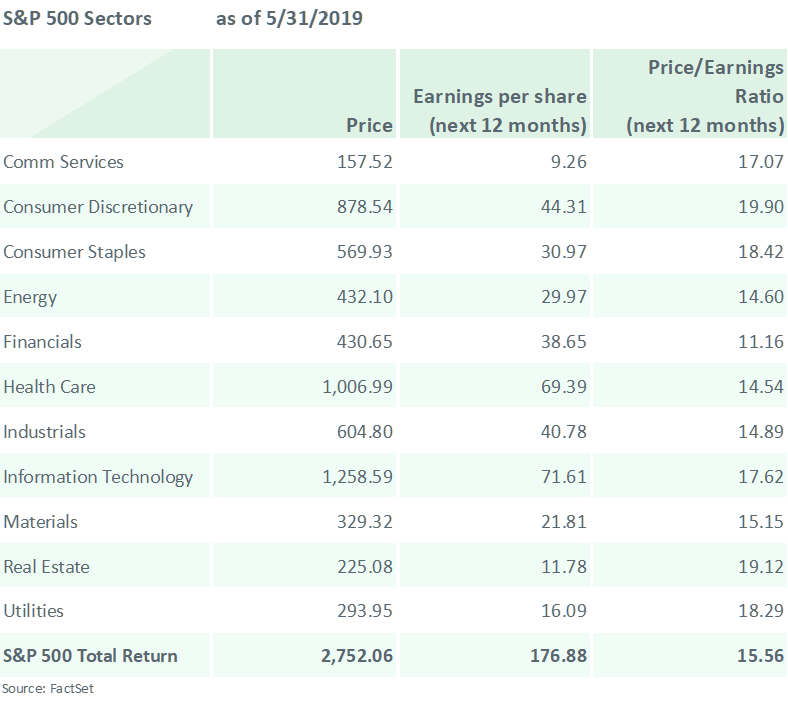Select Industrials price 604.80
Screen dimensions: 788x701
365,432
